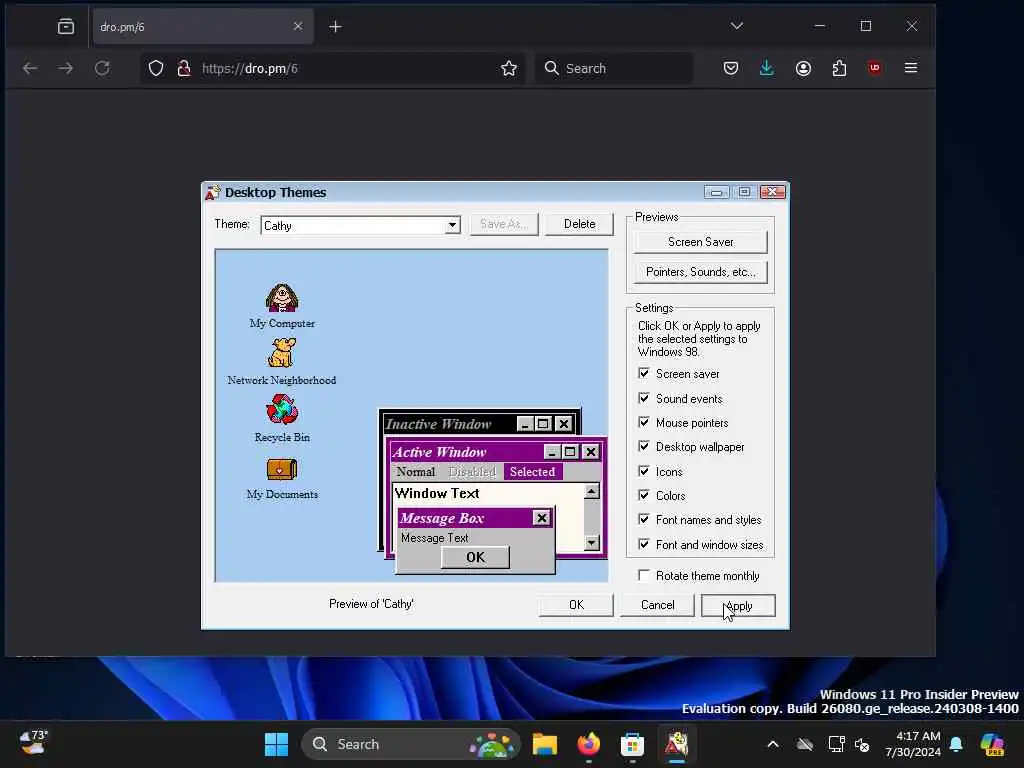Disable Desktop wallpaper setting
The width and height of the screenshot is (1024, 768).
click(x=644, y=446)
